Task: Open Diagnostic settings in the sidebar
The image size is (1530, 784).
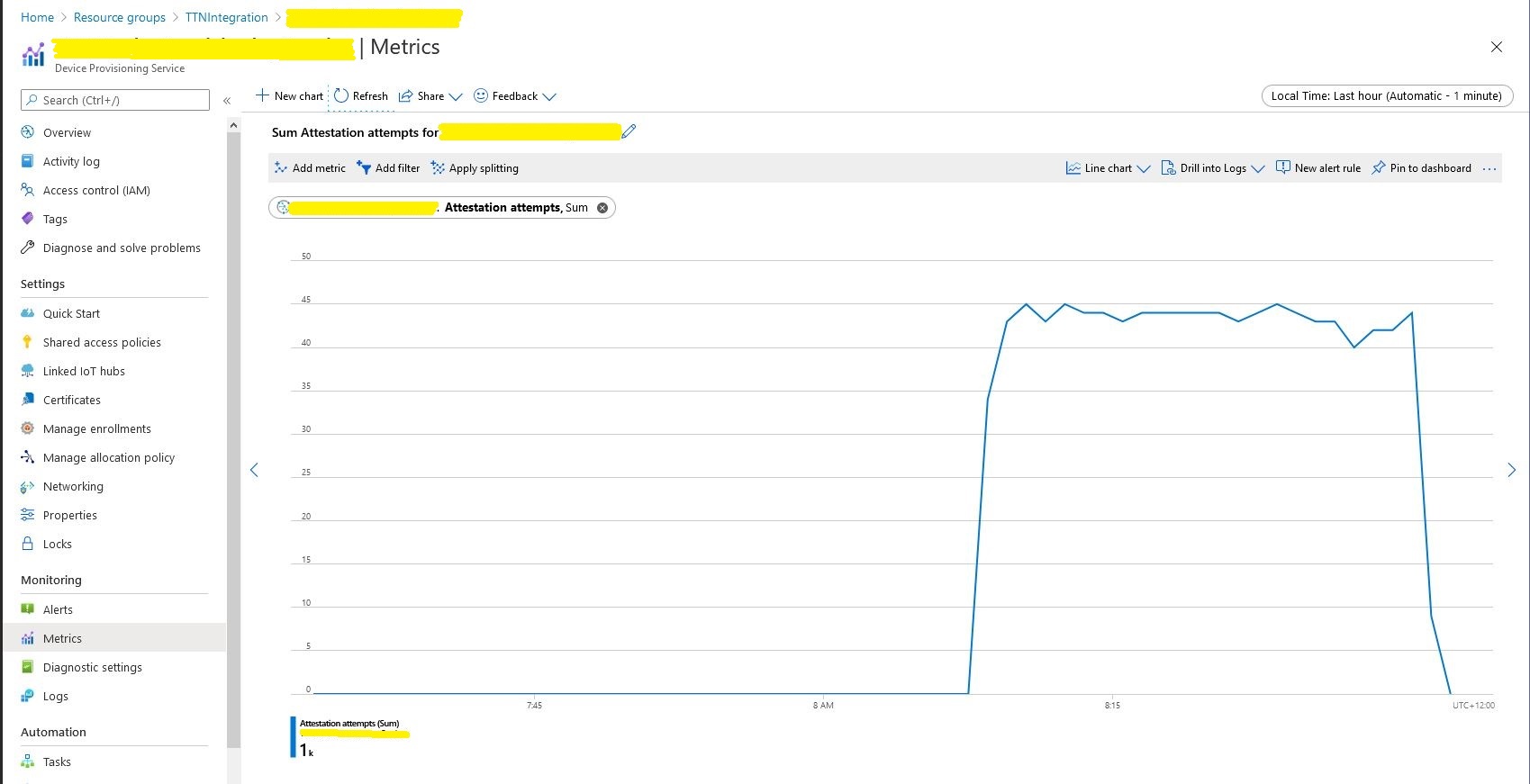Action: 92,667
